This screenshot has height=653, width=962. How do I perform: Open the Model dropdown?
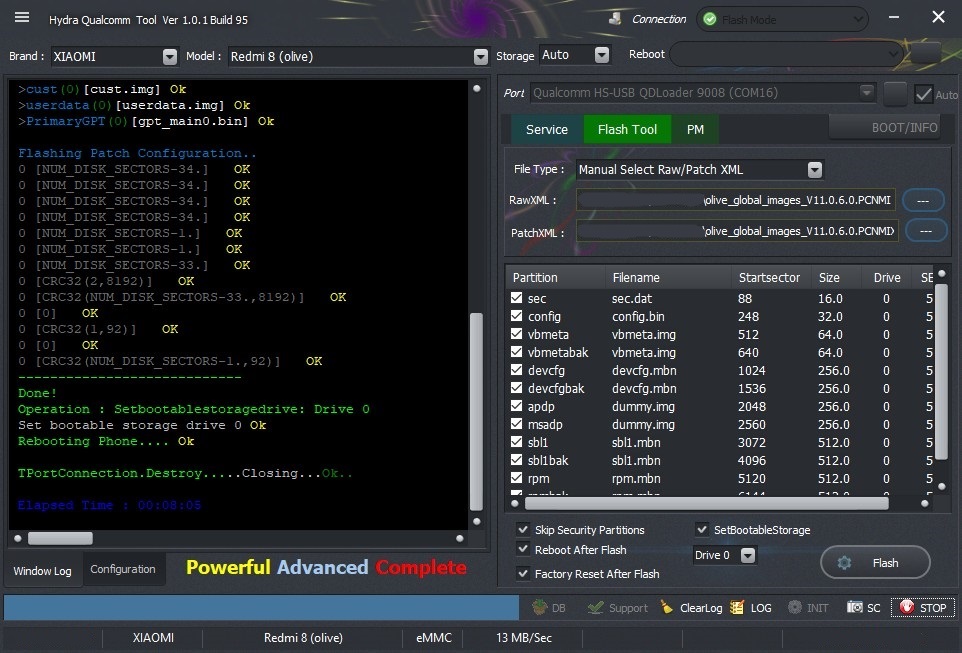481,56
